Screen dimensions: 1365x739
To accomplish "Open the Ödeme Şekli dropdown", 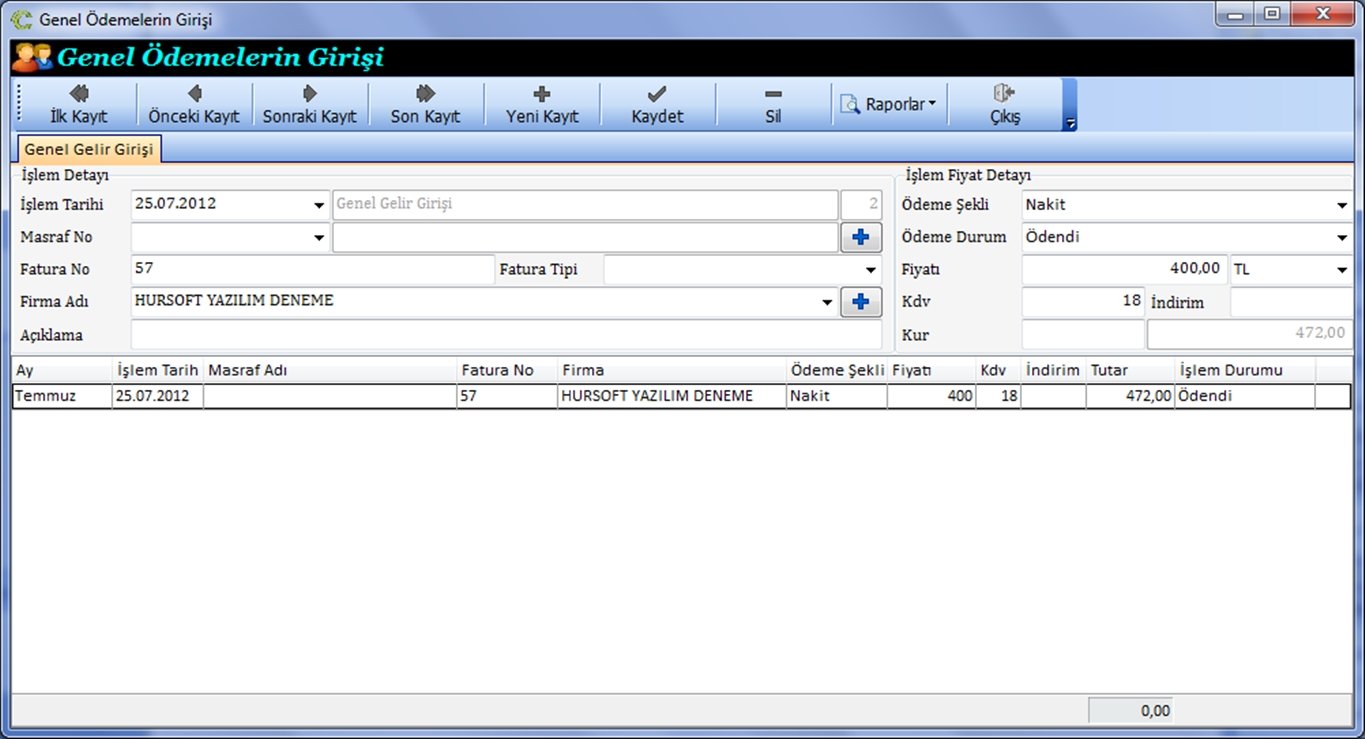I will click(x=1341, y=205).
